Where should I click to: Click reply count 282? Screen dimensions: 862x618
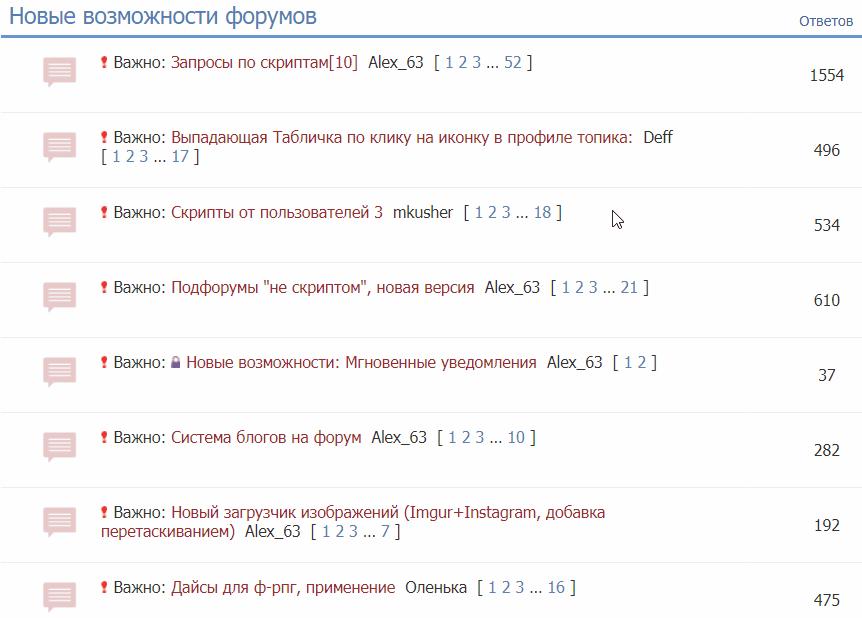point(826,450)
